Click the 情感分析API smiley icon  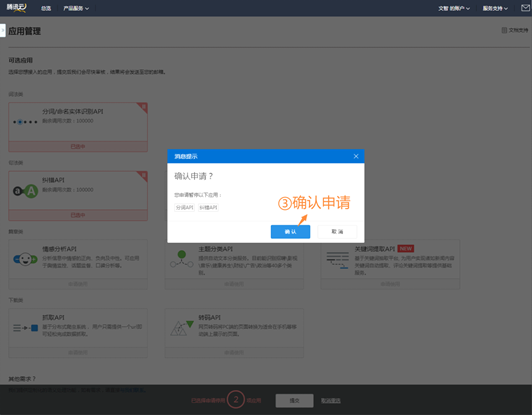point(25,259)
